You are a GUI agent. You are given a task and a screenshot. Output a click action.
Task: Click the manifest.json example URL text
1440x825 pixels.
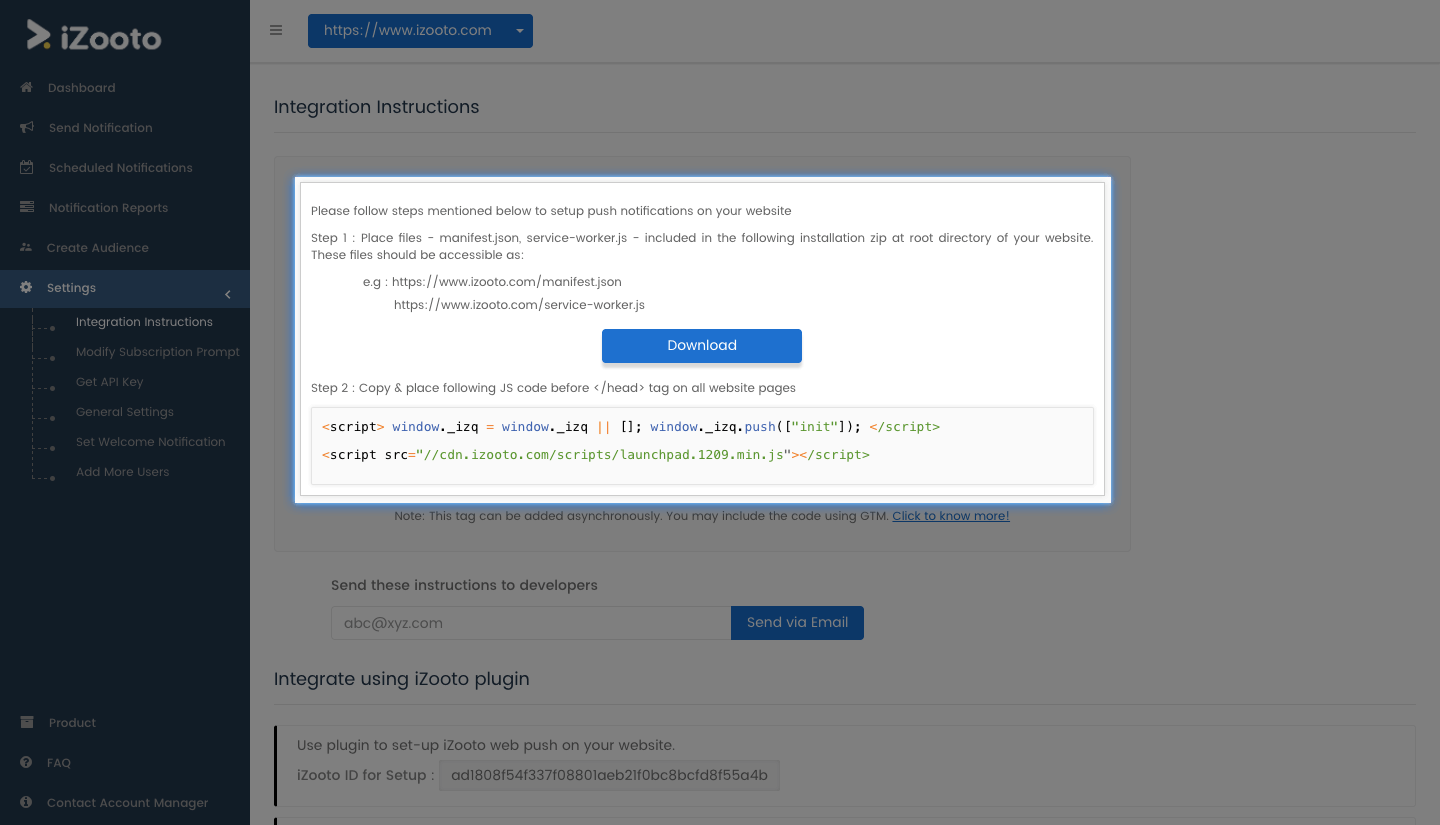tap(507, 282)
